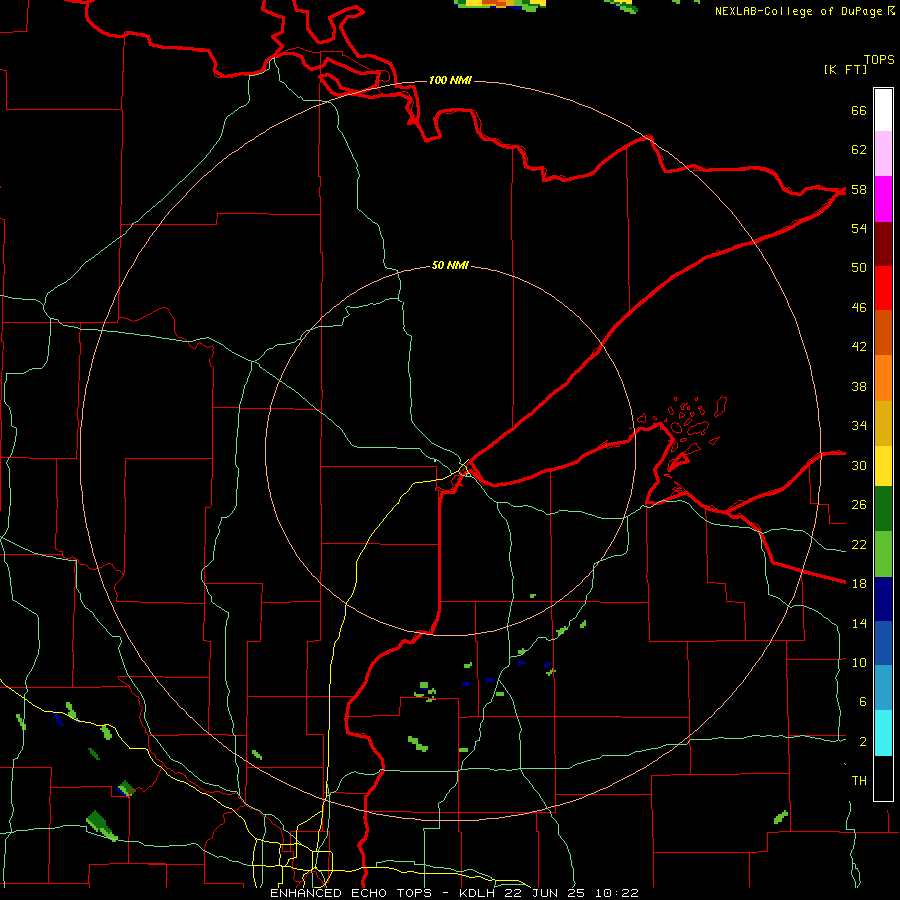Pick the navy blue legend swatch
Viewport: 900px width, 900px height.
coord(883,599)
